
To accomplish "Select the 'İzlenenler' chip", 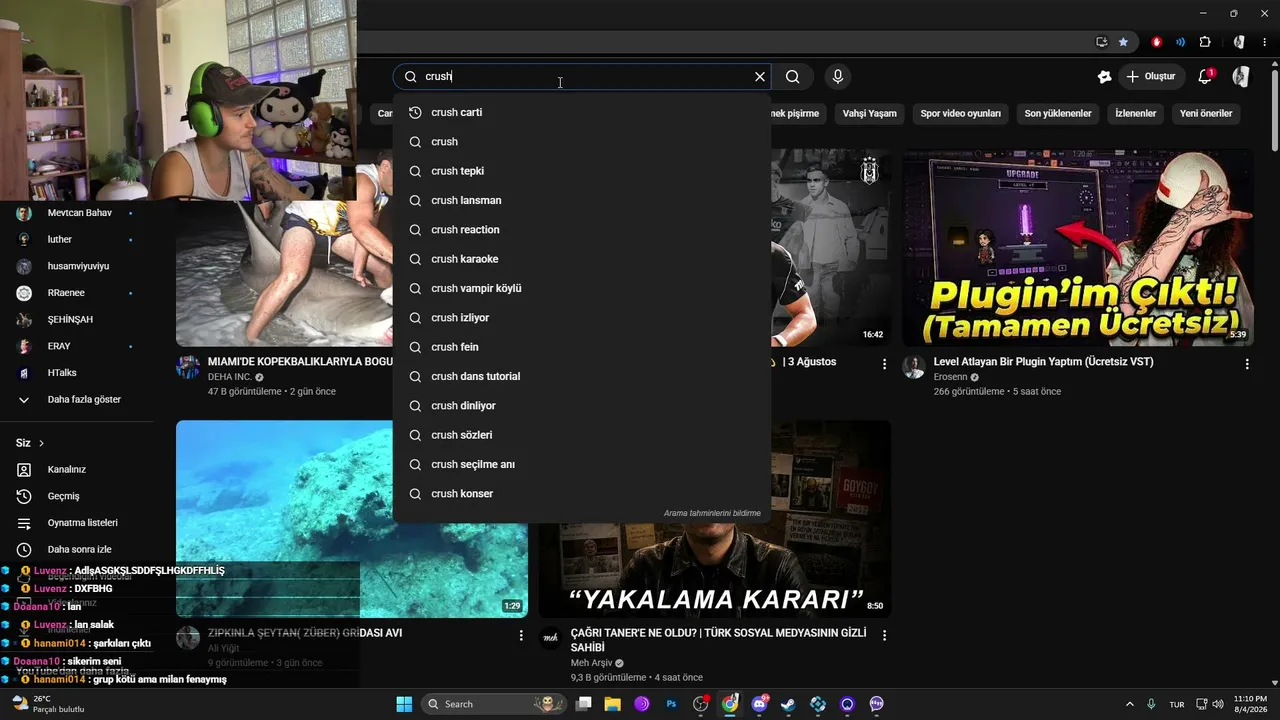I will click(x=1135, y=114).
